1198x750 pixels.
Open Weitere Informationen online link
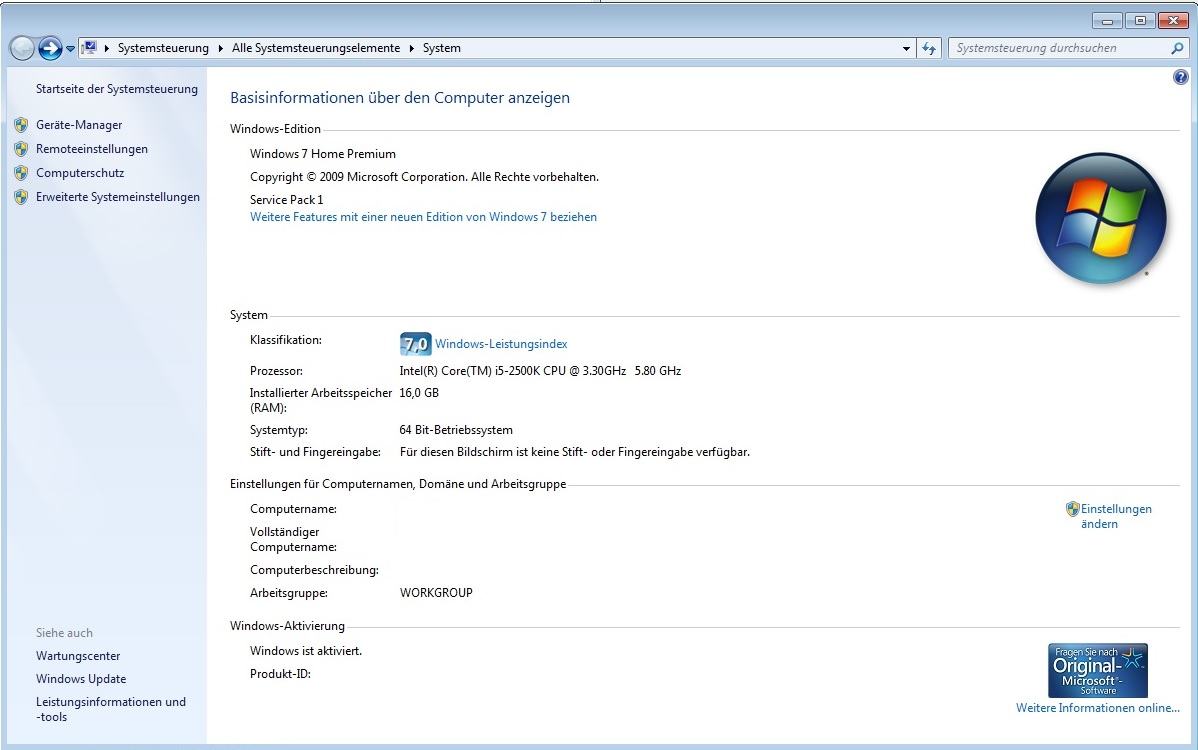click(x=1097, y=708)
